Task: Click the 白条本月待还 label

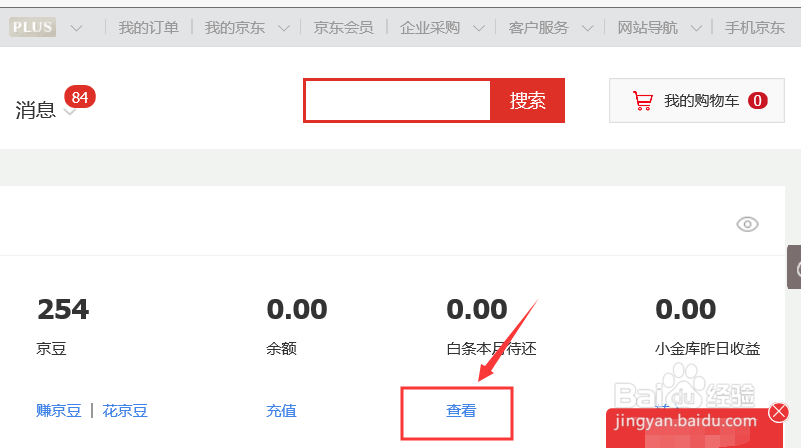Action: point(491,349)
